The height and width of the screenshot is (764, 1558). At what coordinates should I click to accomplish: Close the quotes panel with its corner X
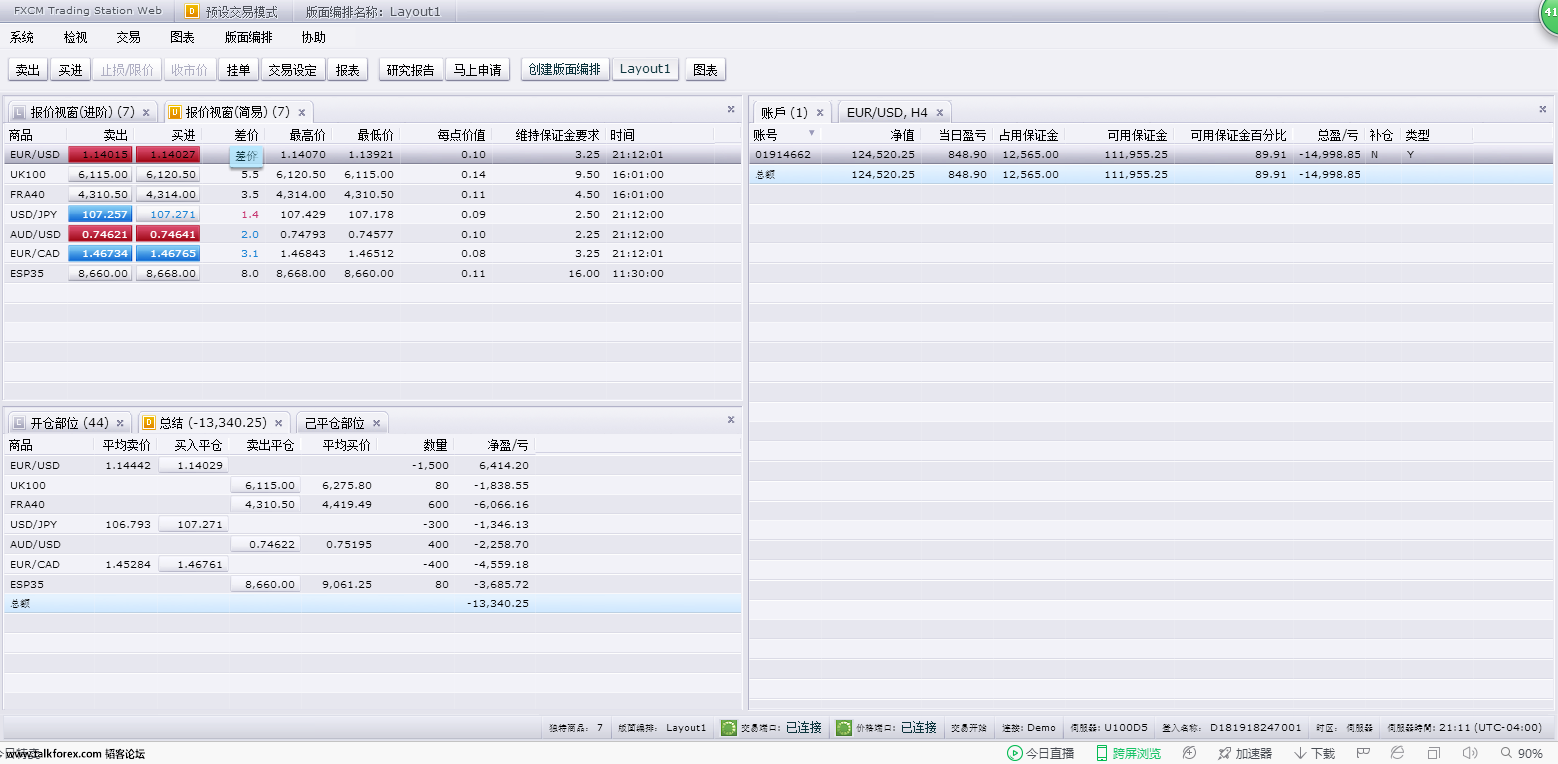pyautogui.click(x=730, y=109)
